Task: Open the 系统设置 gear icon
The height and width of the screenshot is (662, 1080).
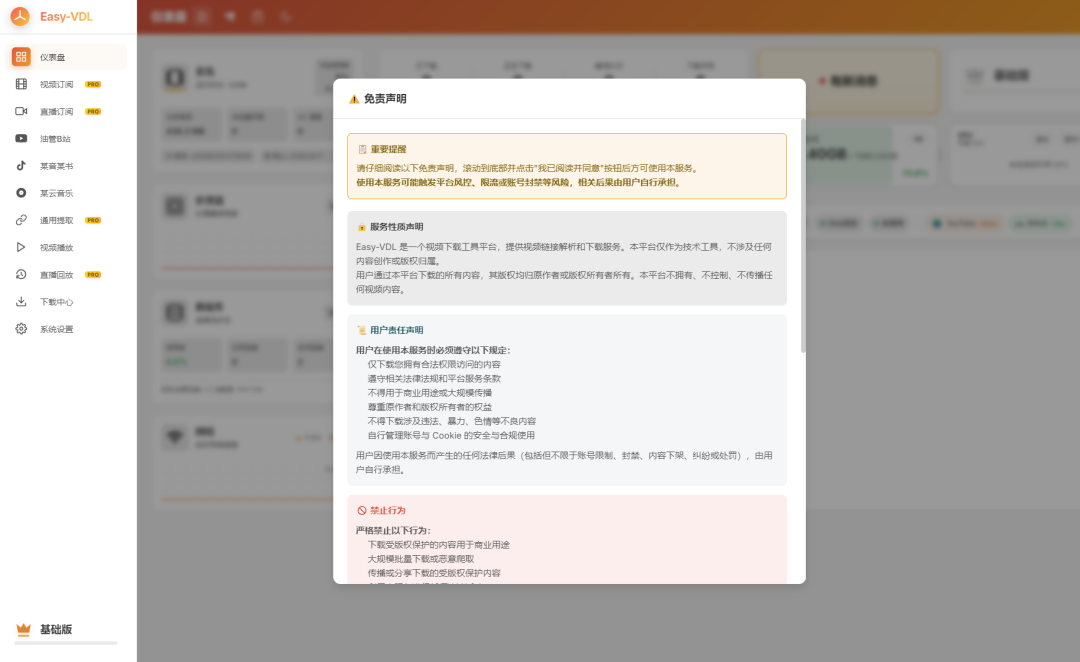Action: (x=20, y=328)
